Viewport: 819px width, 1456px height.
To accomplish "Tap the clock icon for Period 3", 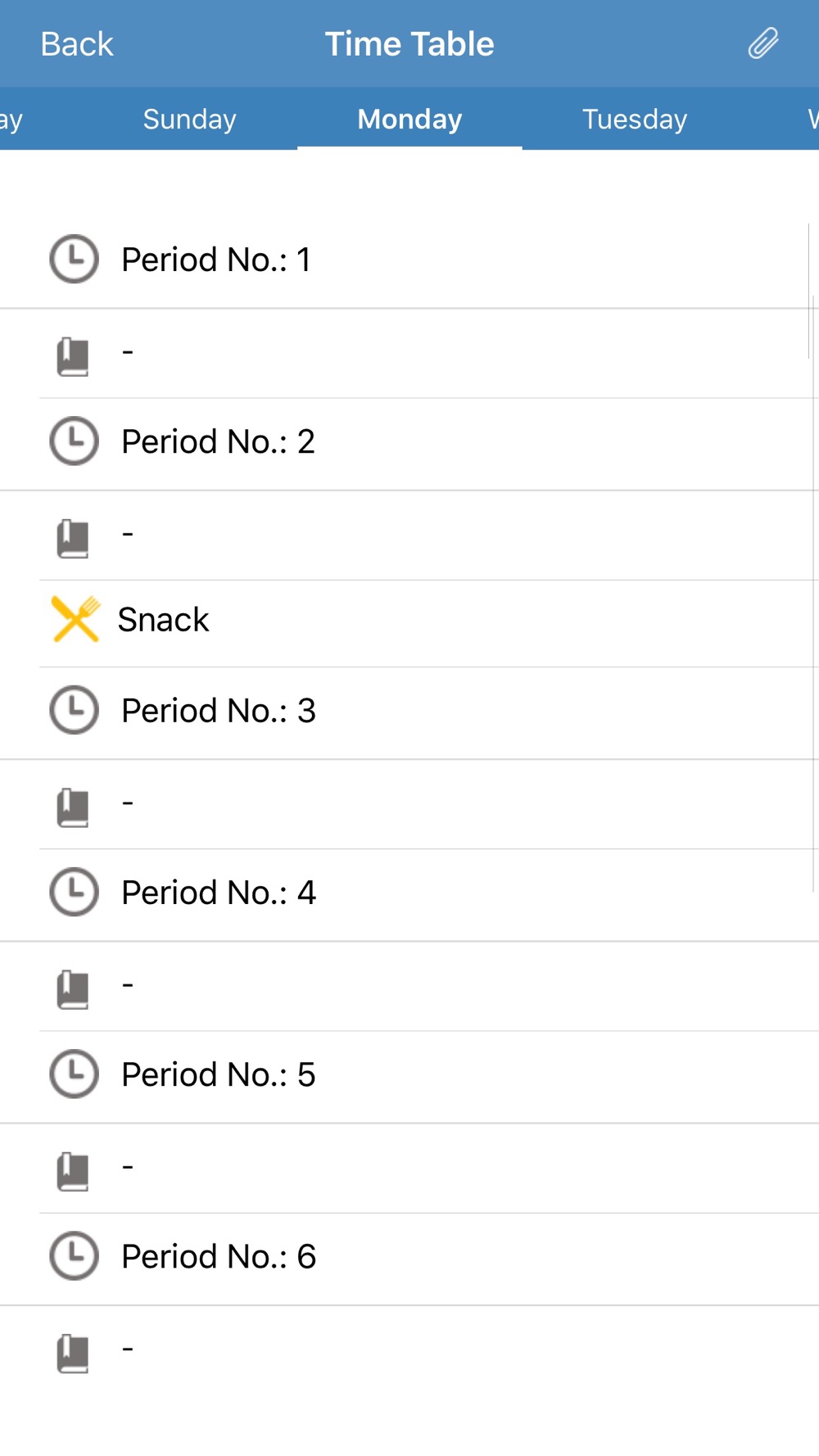I will pos(74,710).
